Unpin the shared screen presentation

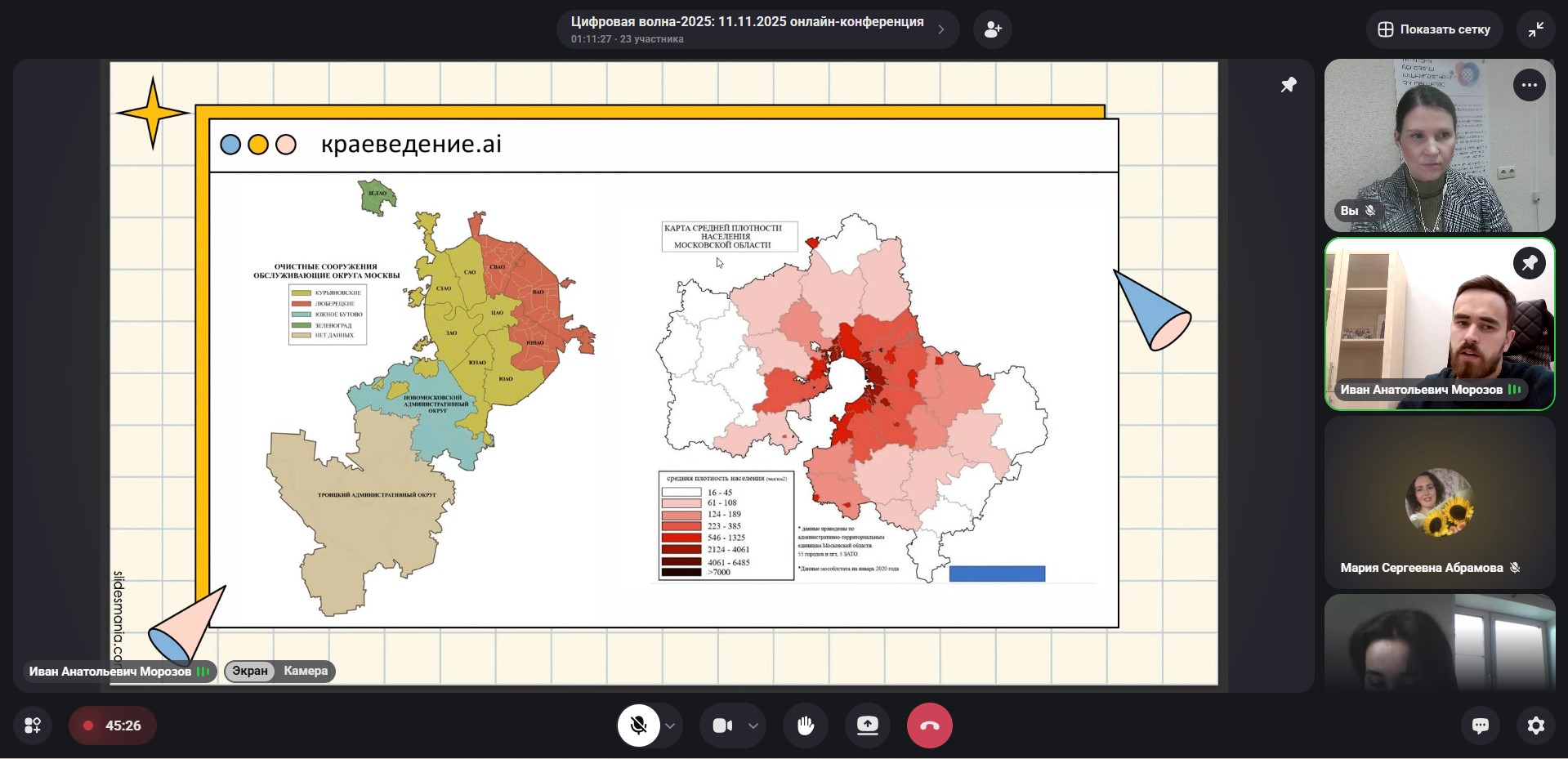pos(1289,85)
